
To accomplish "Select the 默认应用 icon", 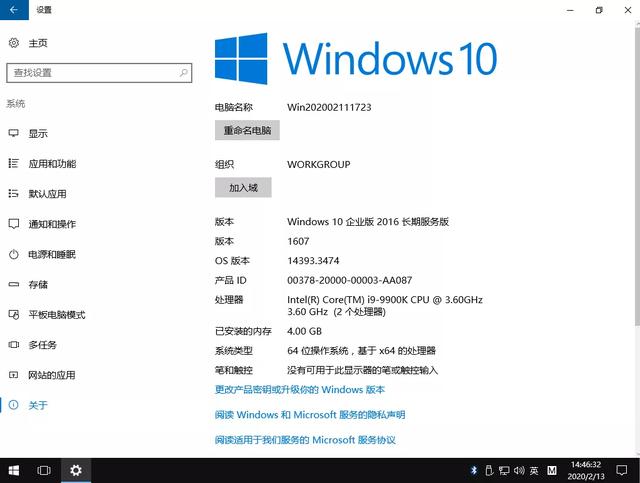I will (x=13, y=194).
